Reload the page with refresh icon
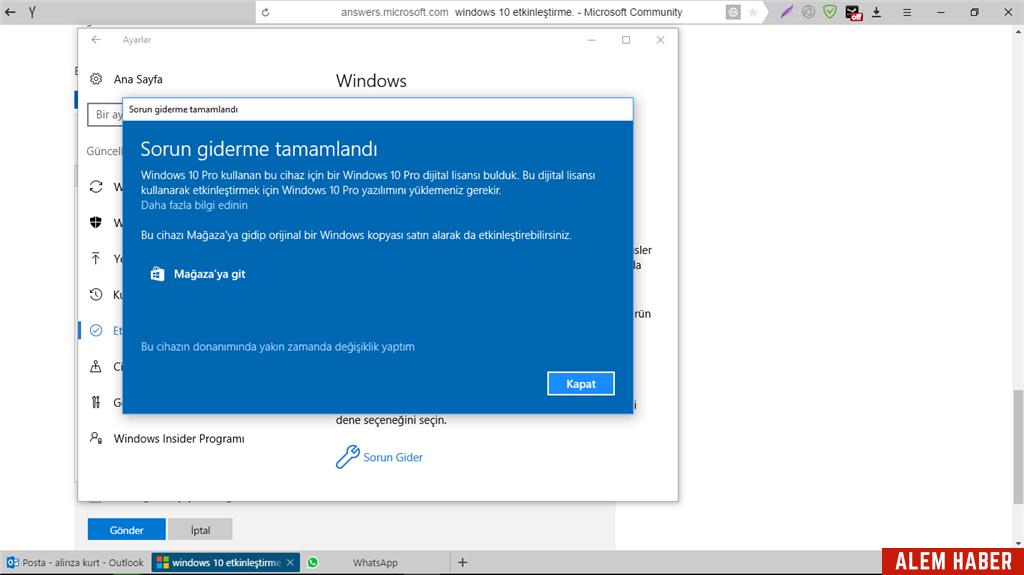This screenshot has width=1024, height=575. [265, 12]
